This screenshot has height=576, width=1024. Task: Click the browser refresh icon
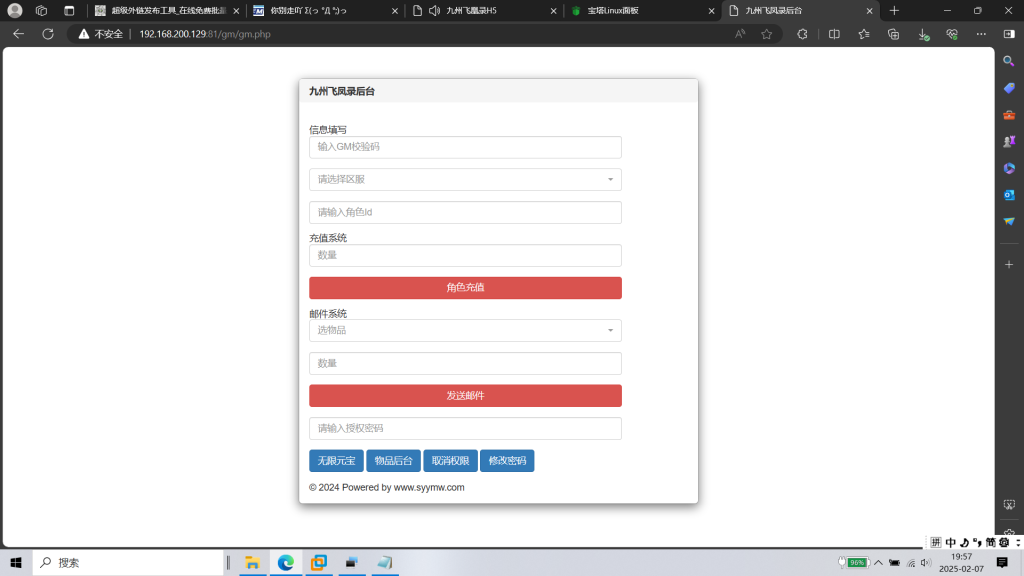[47, 33]
